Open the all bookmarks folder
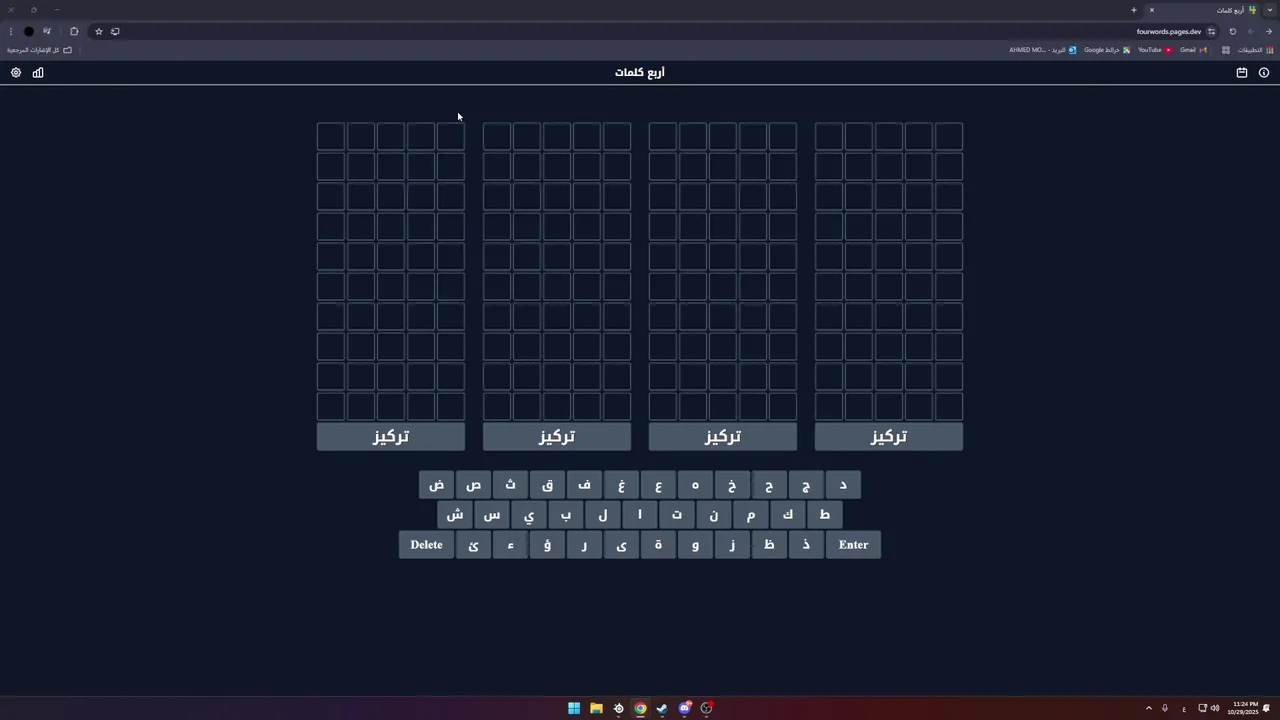 (x=39, y=50)
